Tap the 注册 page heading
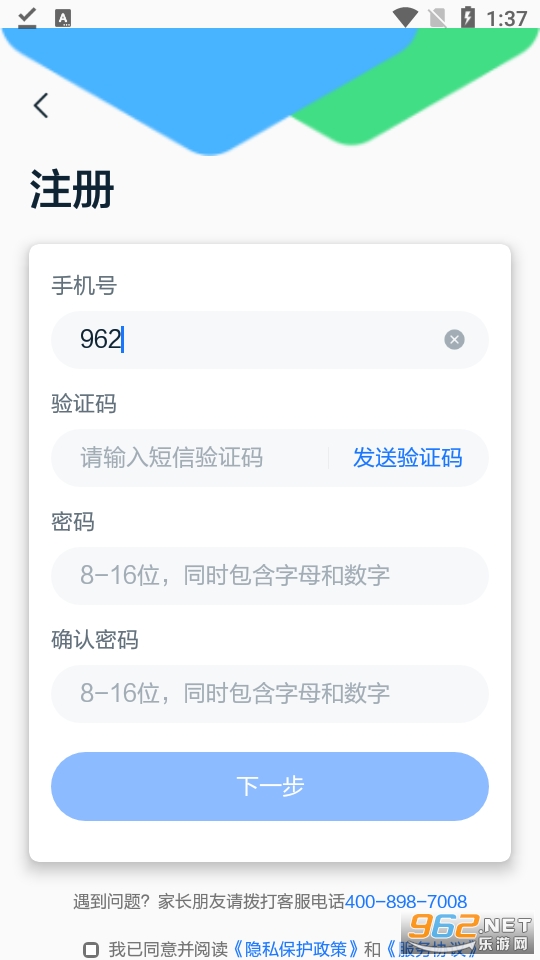This screenshot has width=540, height=960. [x=72, y=190]
